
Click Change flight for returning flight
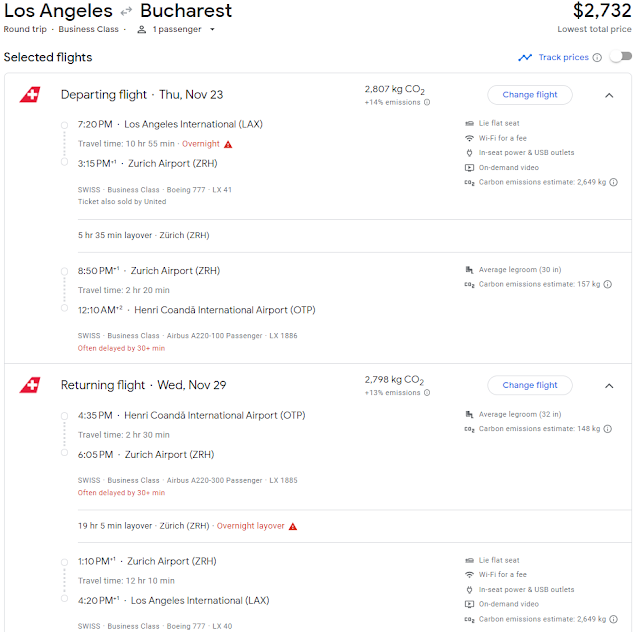point(530,385)
